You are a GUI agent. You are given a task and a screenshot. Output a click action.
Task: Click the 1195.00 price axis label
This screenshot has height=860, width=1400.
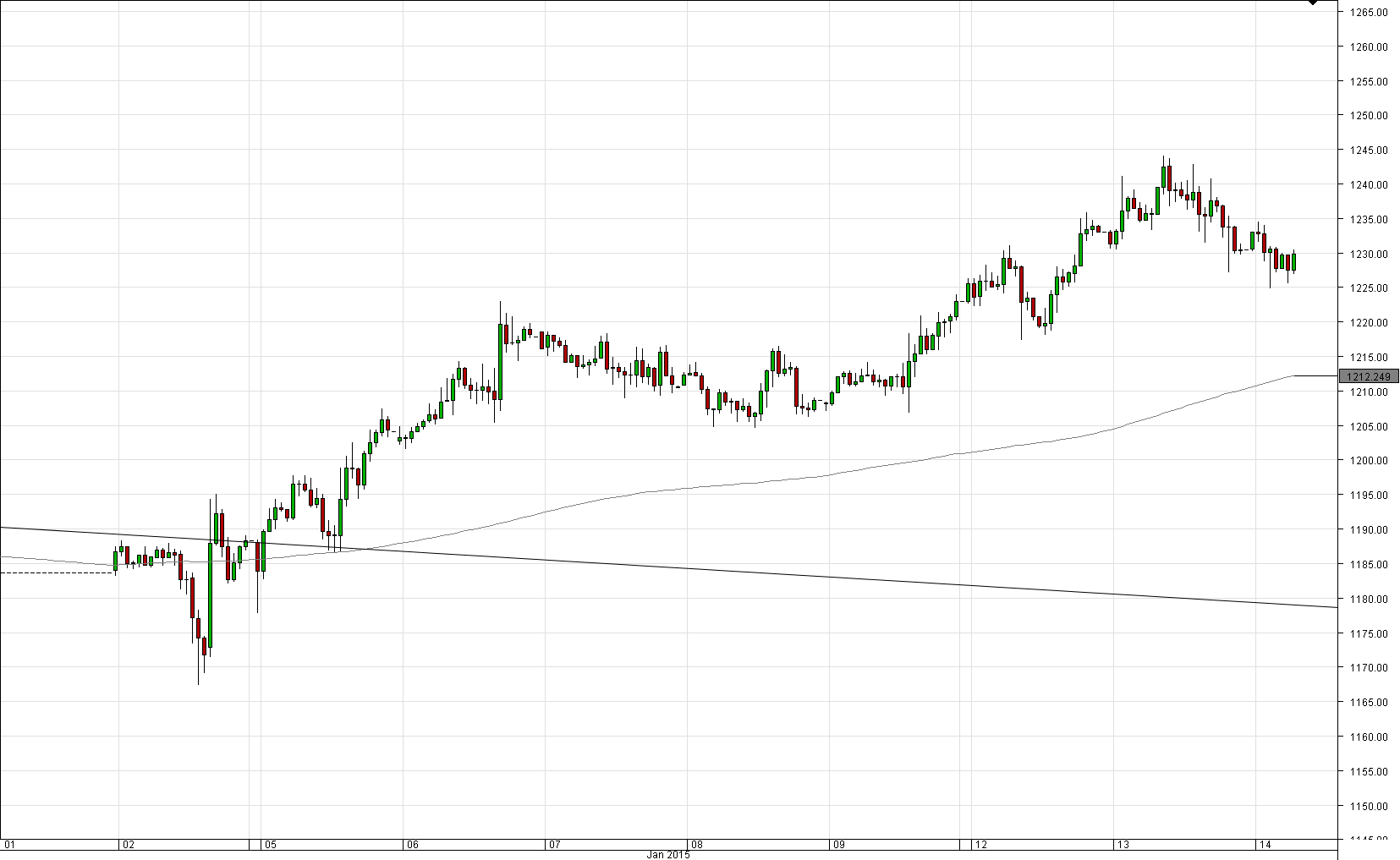pyautogui.click(x=1369, y=496)
